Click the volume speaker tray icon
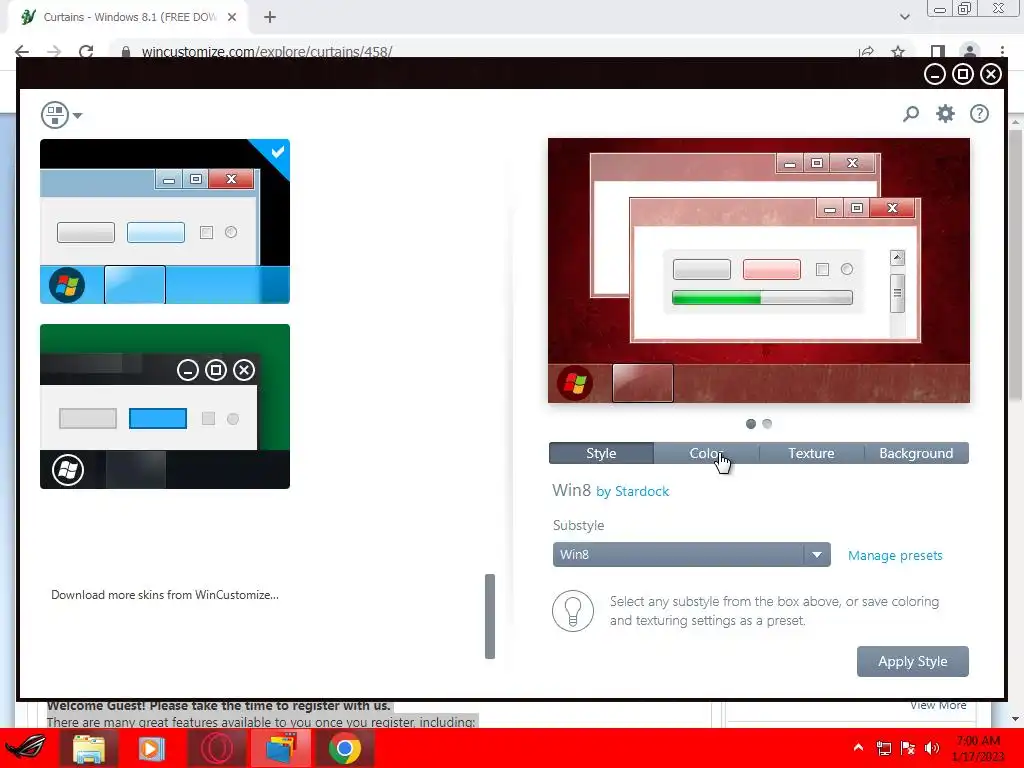The width and height of the screenshot is (1024, 768). pyautogui.click(x=932, y=748)
